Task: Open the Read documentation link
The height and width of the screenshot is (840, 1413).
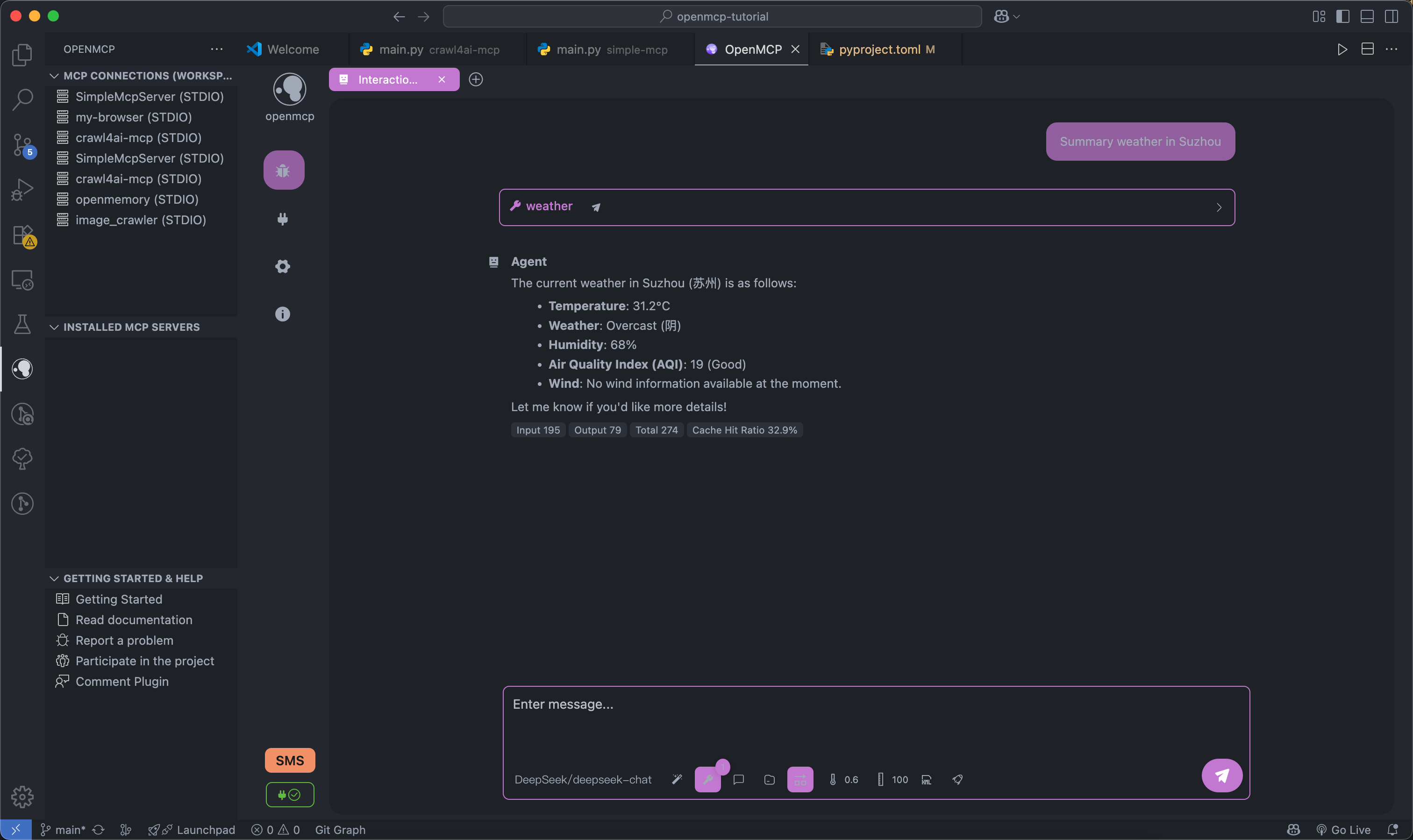Action: 134,620
